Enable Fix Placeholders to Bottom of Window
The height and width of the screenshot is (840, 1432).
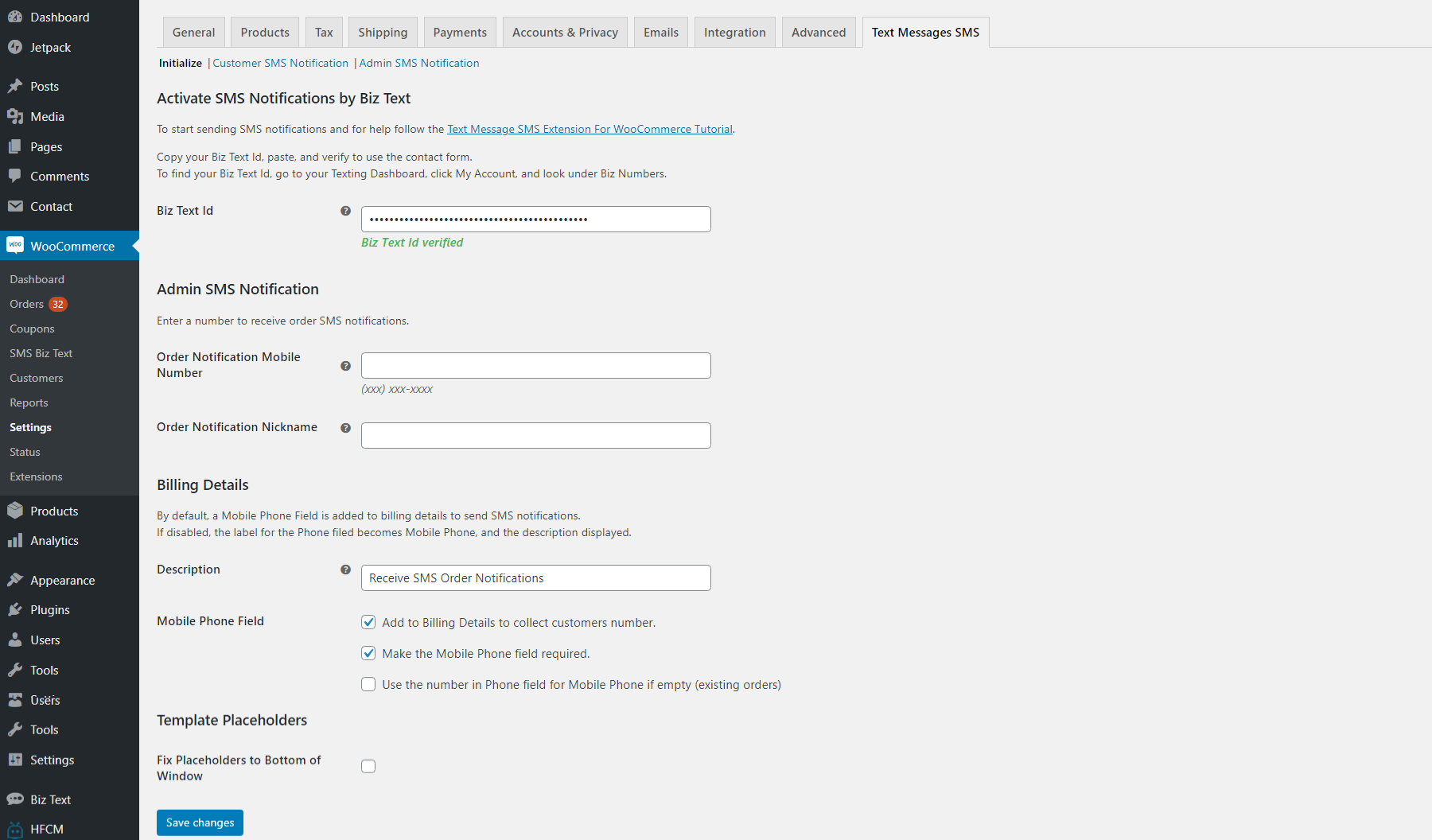click(368, 766)
